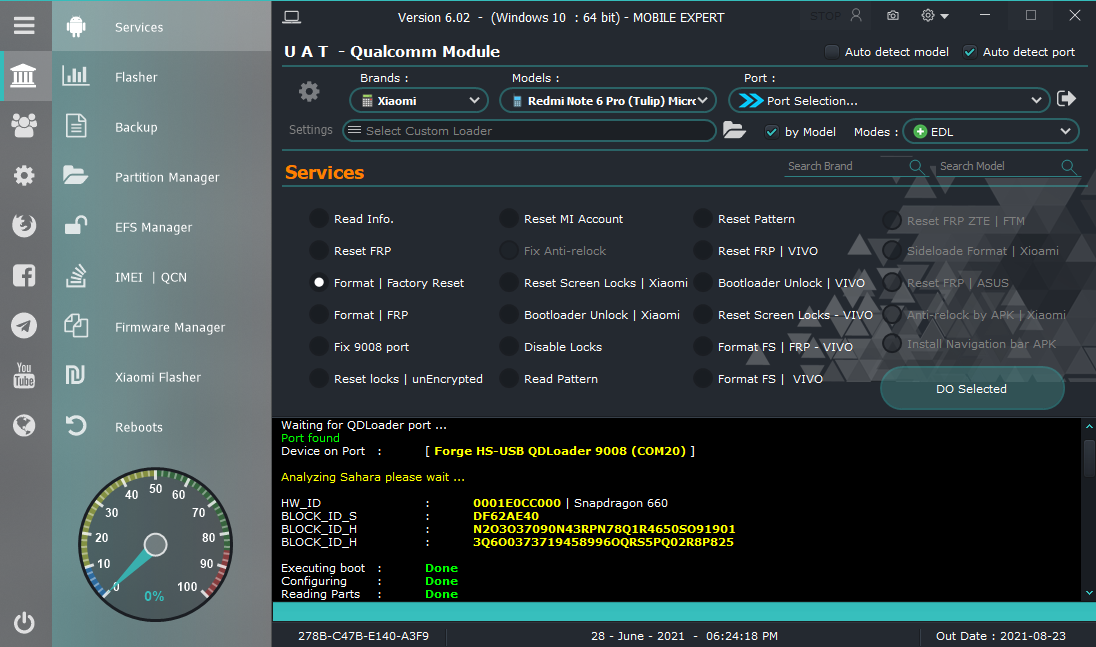Click the Firmware Manager copy icon
Viewport: 1096px width, 647px height.
[x=75, y=326]
